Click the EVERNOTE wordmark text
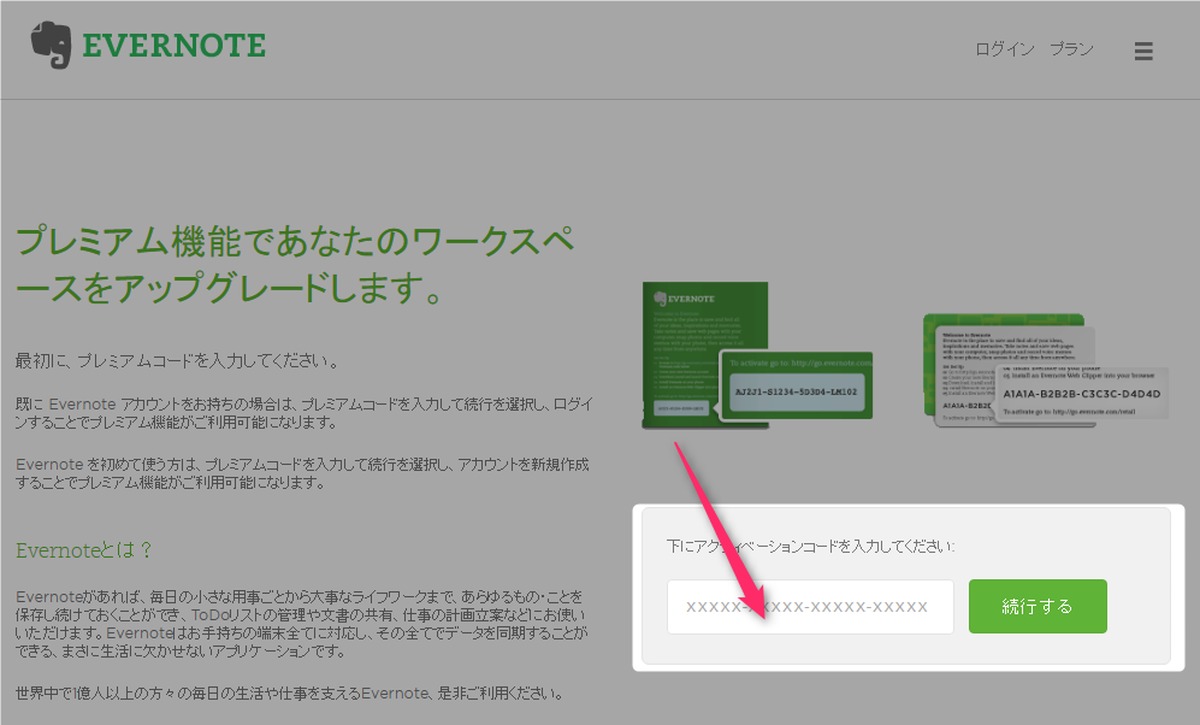 click(174, 46)
